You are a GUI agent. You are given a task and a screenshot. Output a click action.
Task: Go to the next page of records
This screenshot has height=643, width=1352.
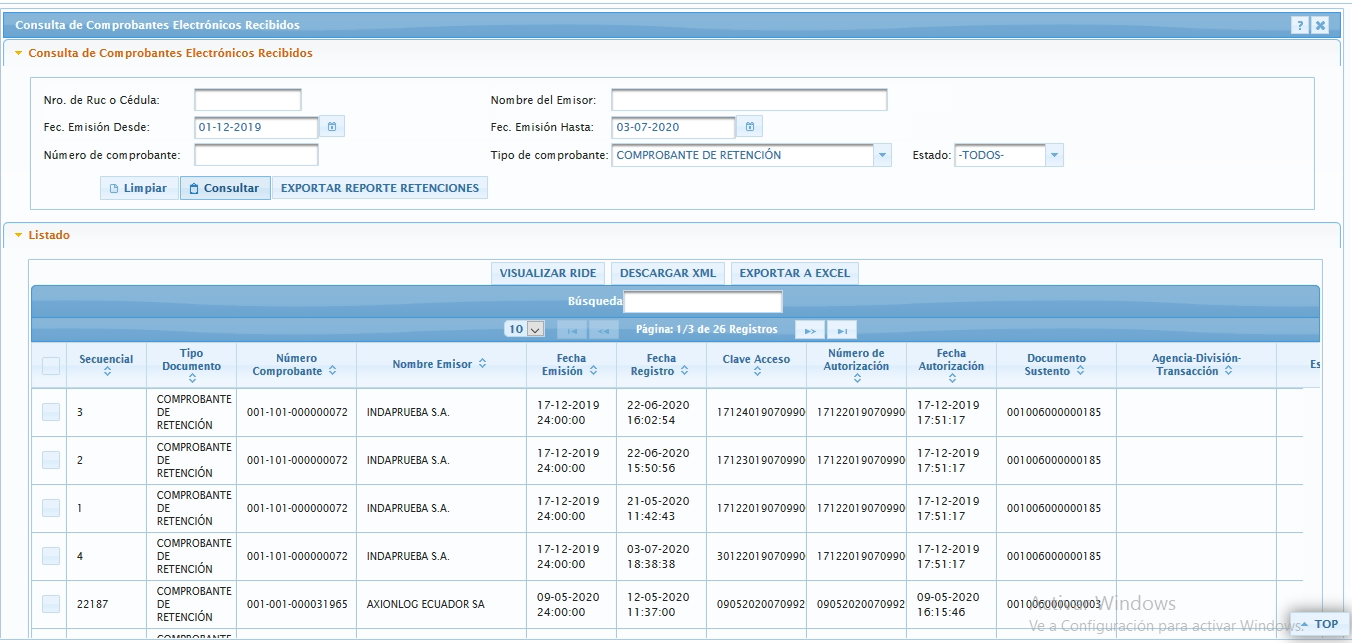809,330
